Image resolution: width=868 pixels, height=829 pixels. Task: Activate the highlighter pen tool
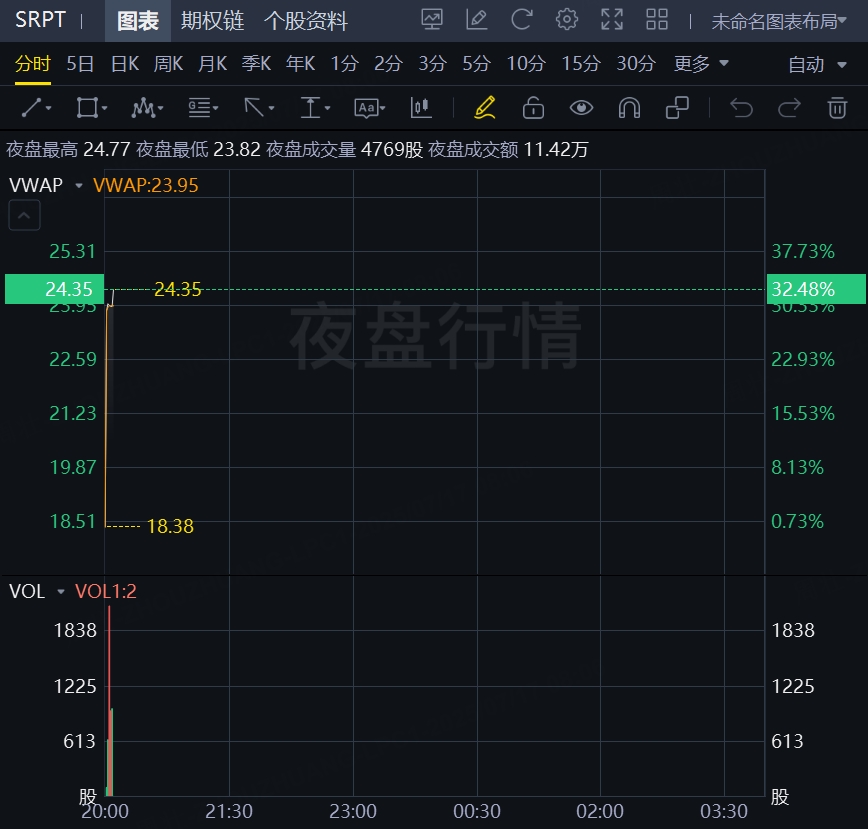click(485, 107)
